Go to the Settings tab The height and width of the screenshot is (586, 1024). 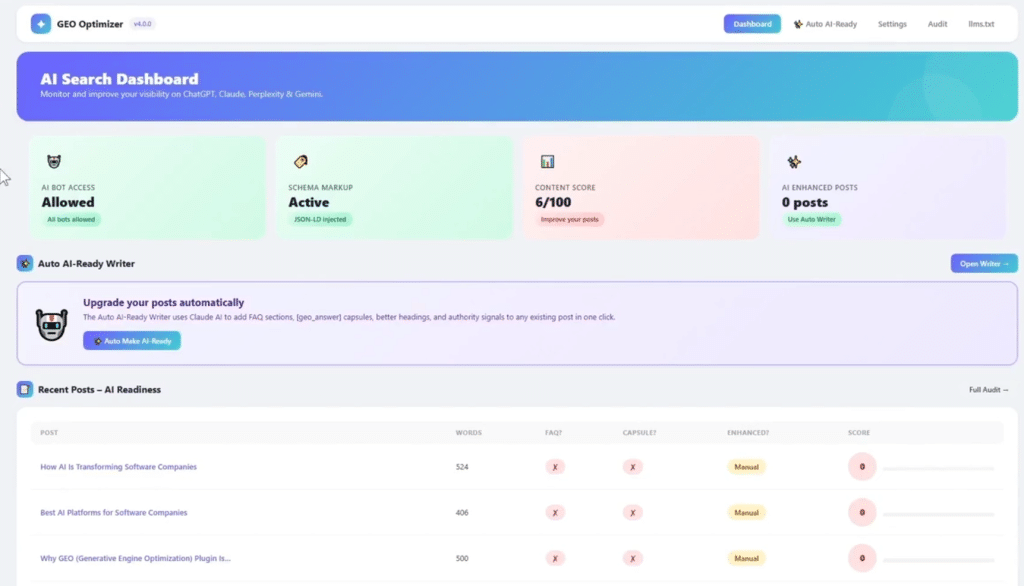pyautogui.click(x=893, y=24)
